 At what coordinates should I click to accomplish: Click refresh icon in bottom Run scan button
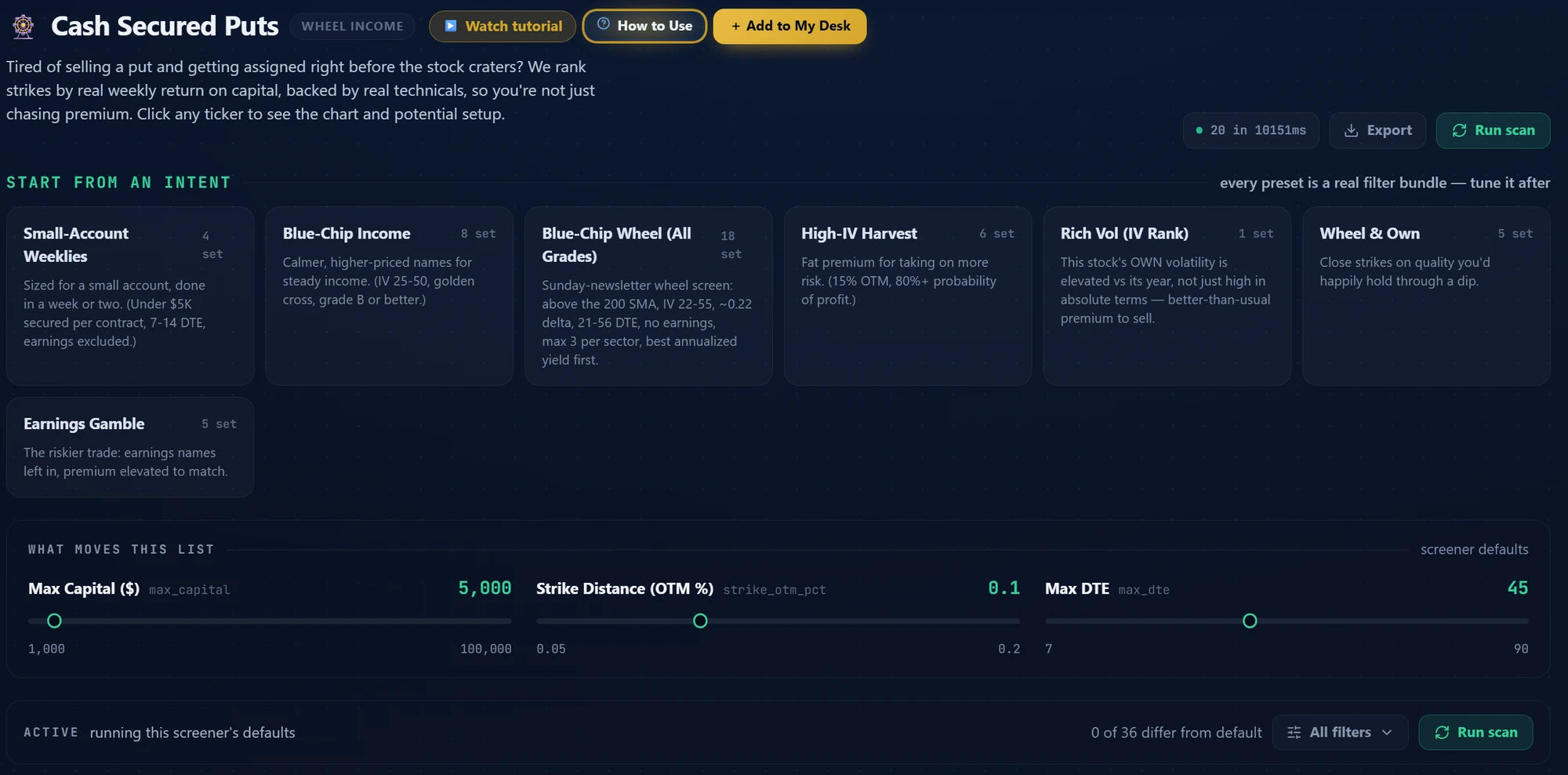tap(1442, 732)
